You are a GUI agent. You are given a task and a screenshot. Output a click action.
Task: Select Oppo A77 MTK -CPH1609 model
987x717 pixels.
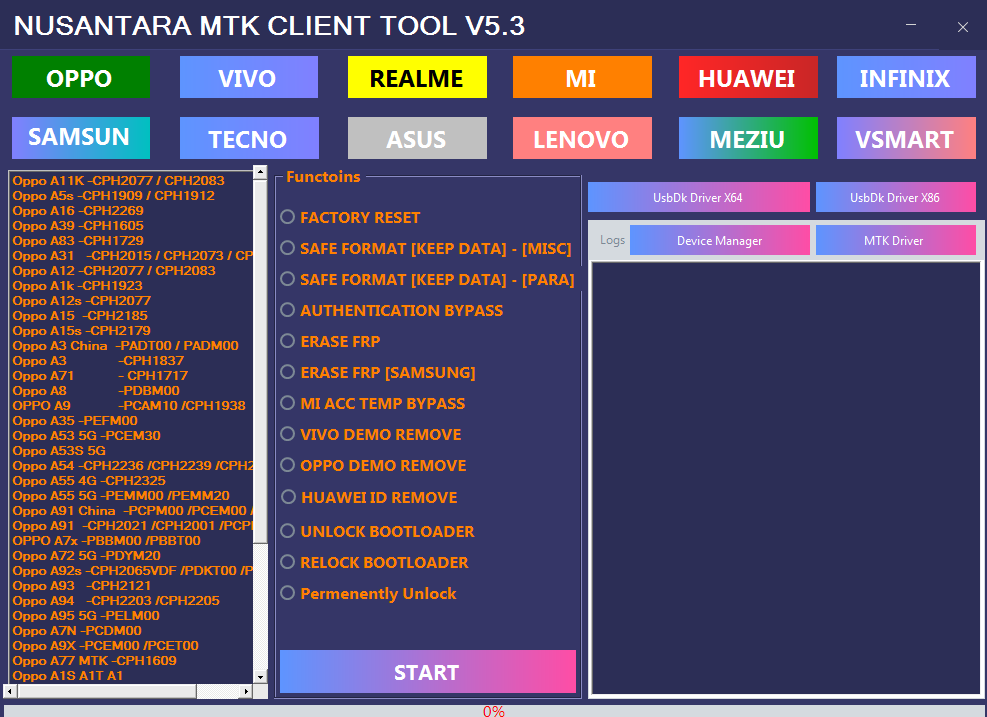[94, 661]
